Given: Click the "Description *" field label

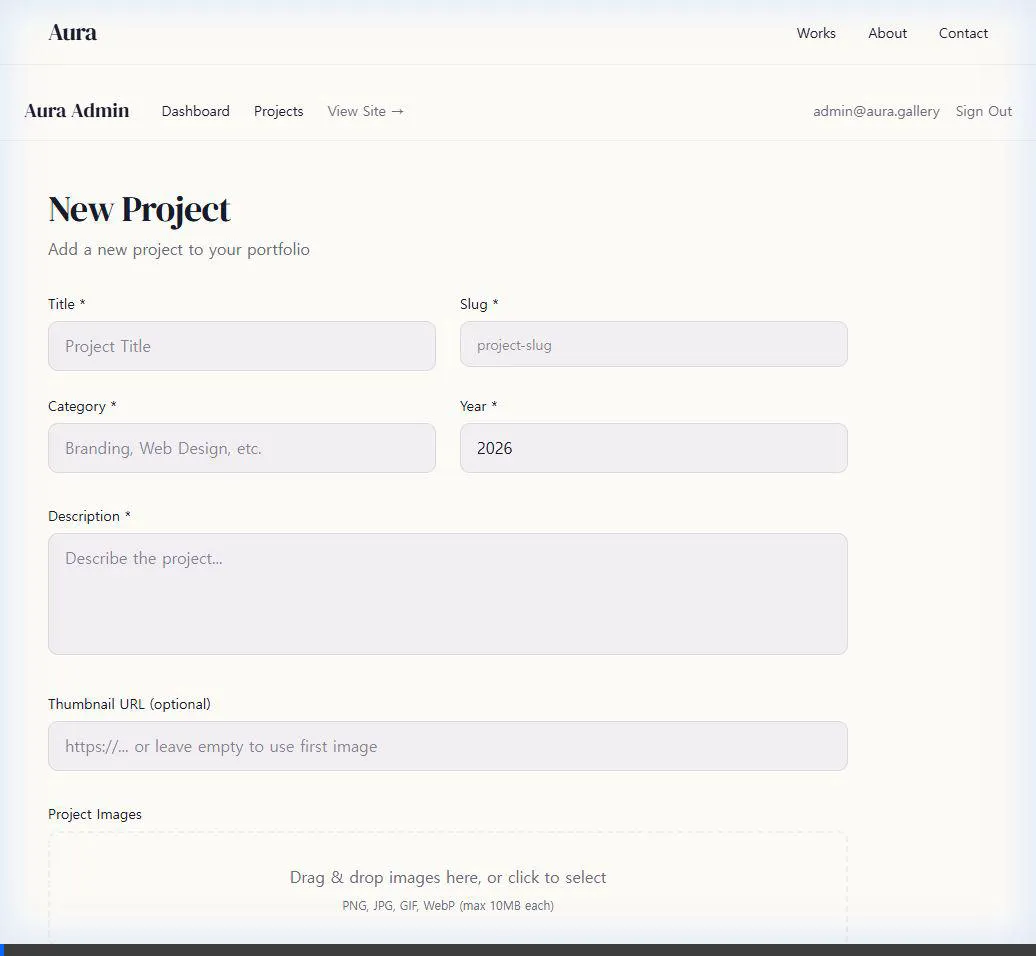Looking at the screenshot, I should [x=89, y=516].
